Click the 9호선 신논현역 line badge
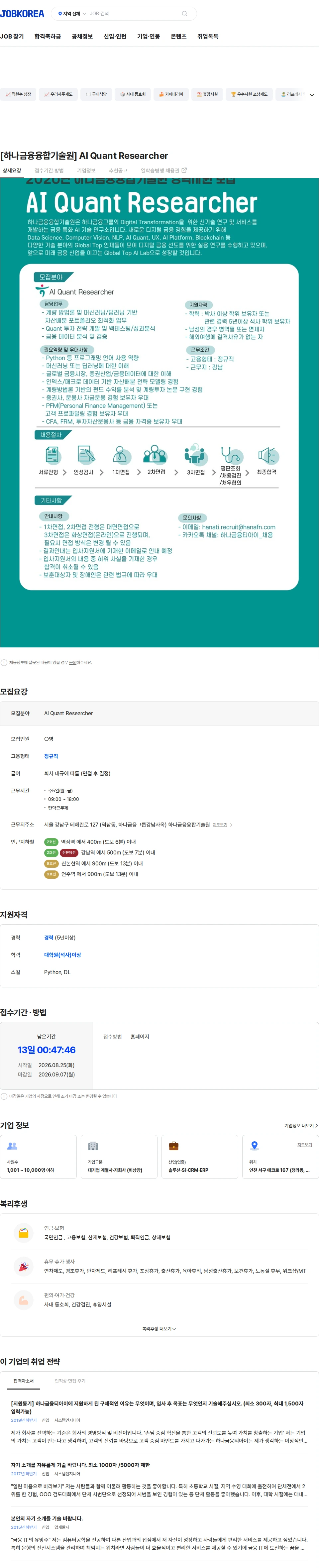The image size is (319, 1568). tap(51, 863)
